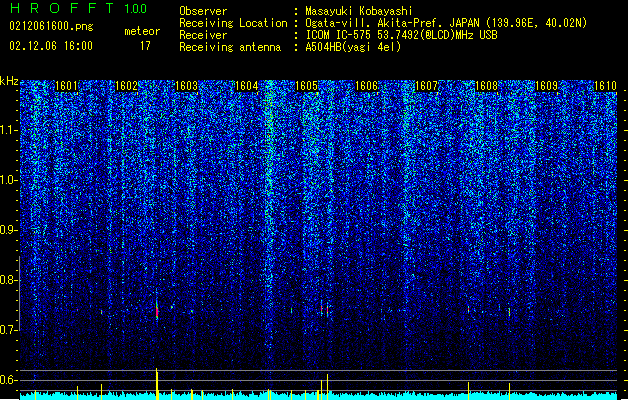The image size is (629, 400).
Task: Click the 1.0 kHz axis tick label
Action: (x=9, y=180)
